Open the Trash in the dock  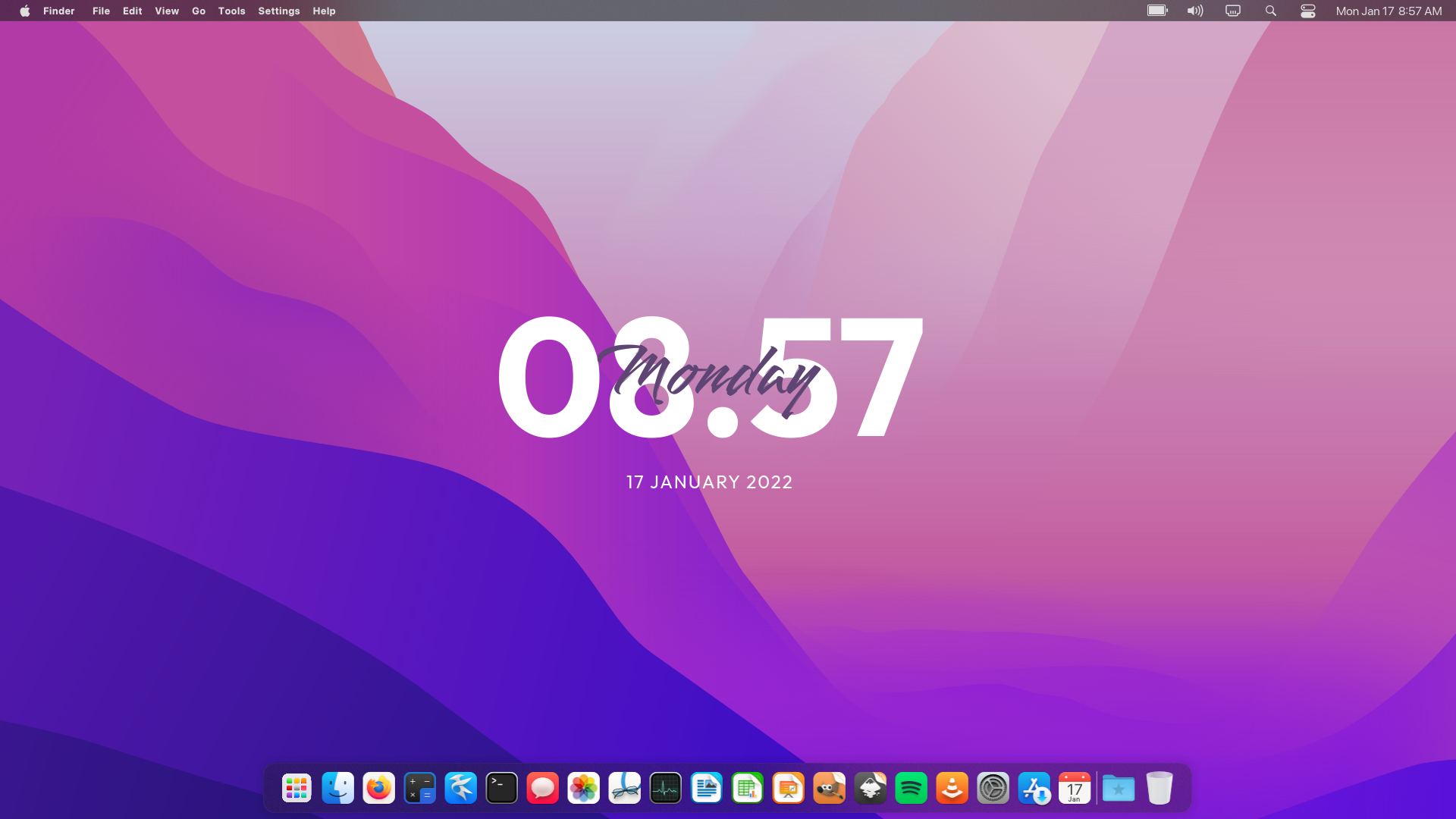(x=1159, y=789)
